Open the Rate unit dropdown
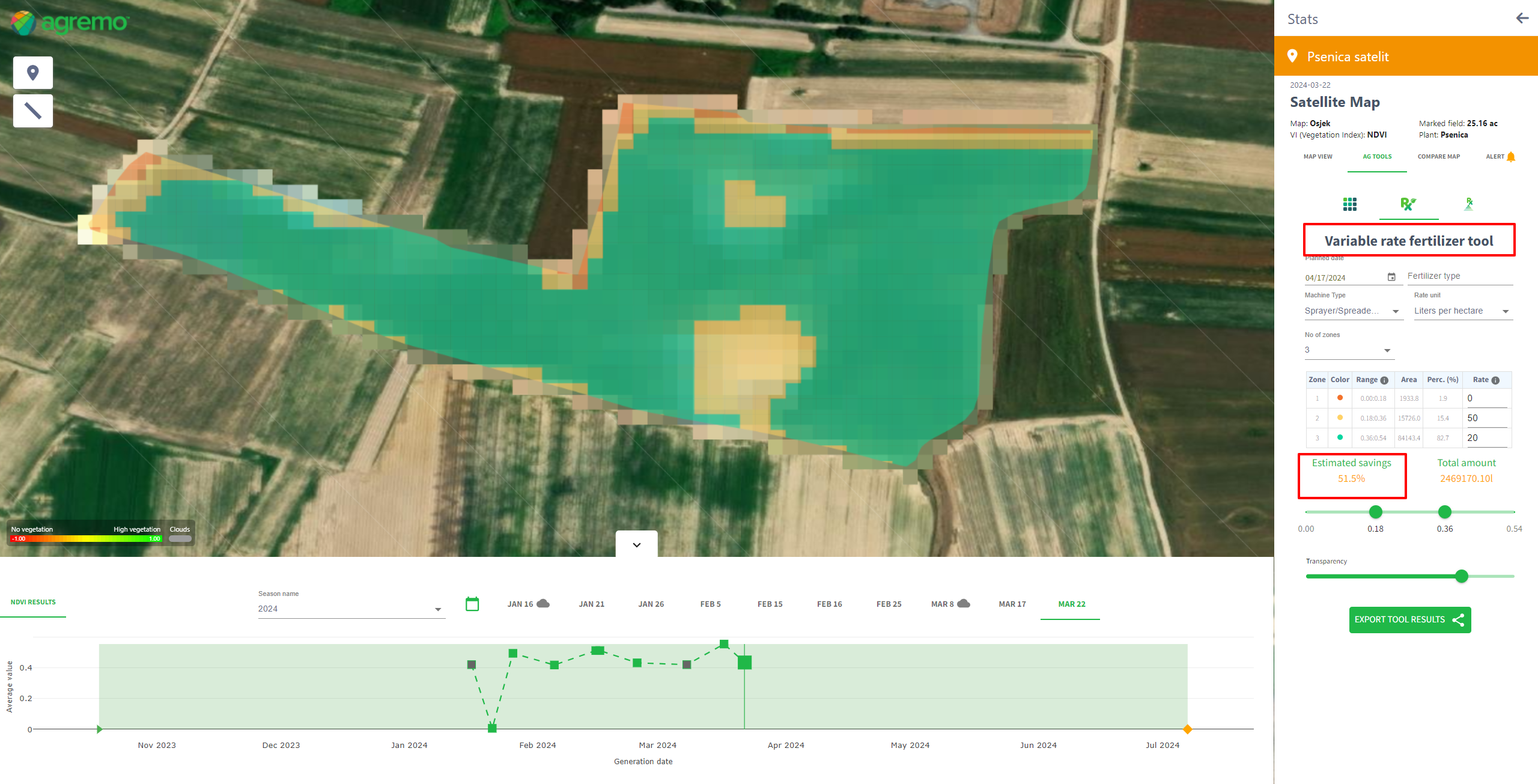The height and width of the screenshot is (784, 1538). (1506, 311)
